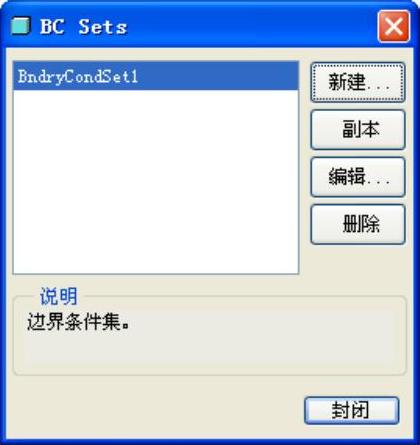
Task: Click the 新建... button
Action: [x=358, y=82]
